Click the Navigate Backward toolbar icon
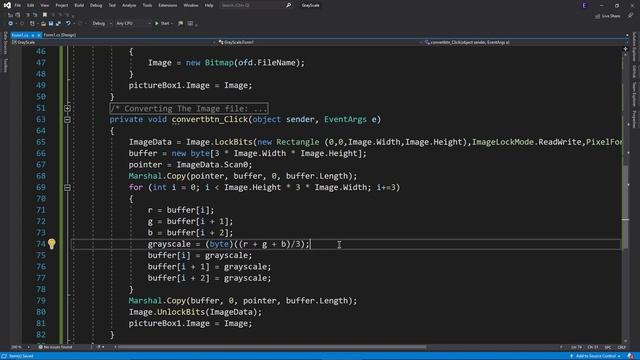The height and width of the screenshot is (360, 640). [11, 24]
